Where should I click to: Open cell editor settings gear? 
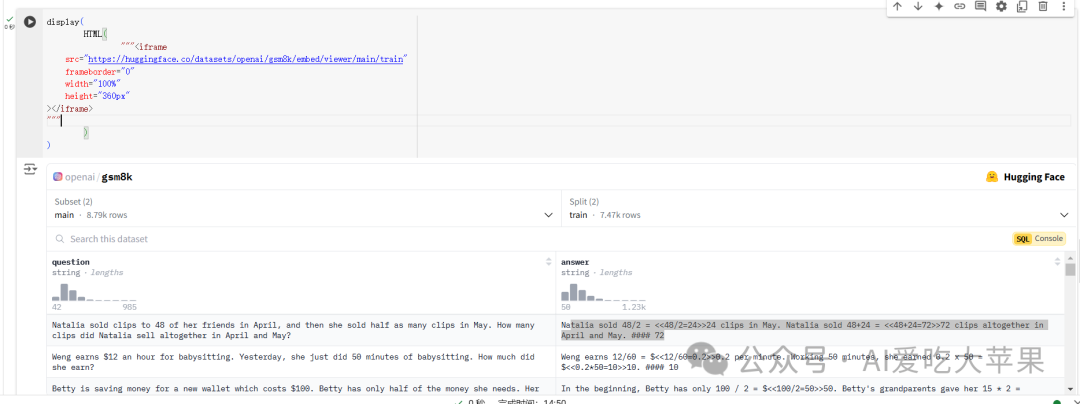click(1001, 6)
